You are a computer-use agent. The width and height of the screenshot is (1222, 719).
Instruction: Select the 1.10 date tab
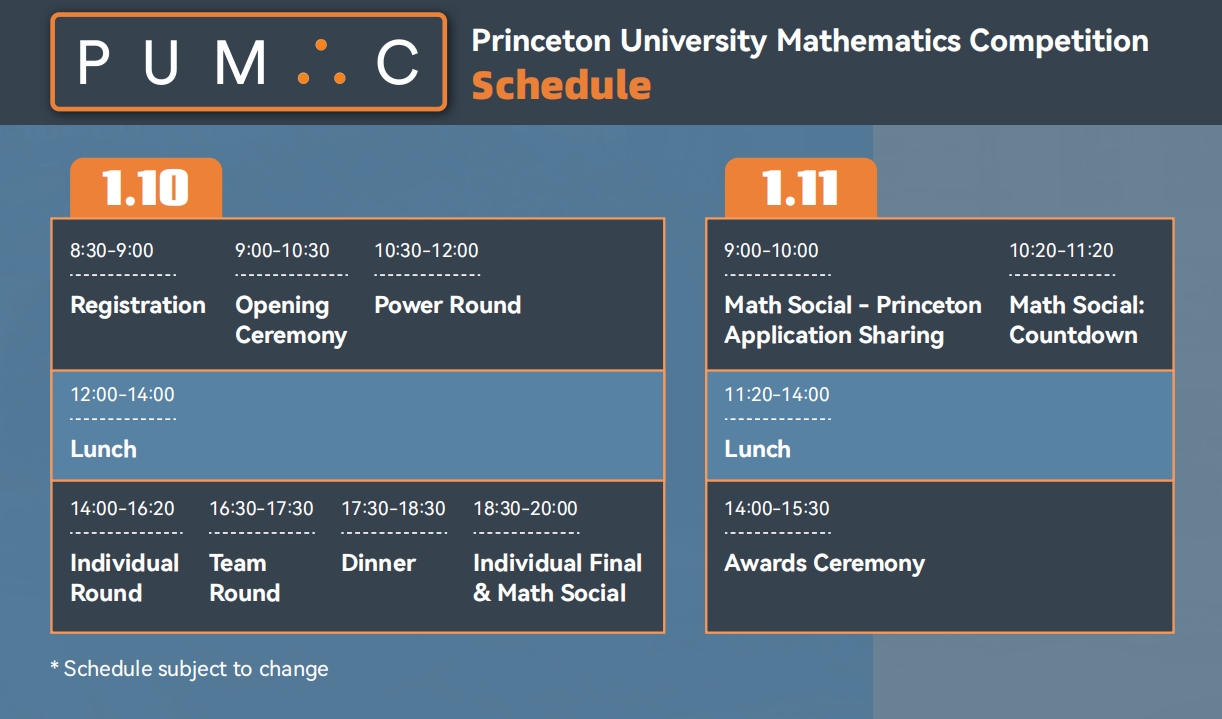[x=146, y=188]
